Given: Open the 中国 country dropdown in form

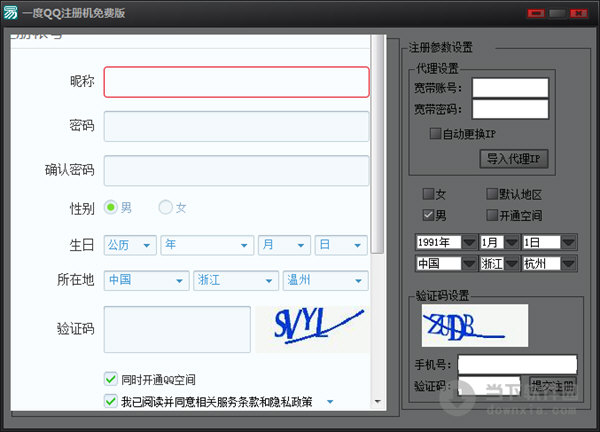Looking at the screenshot, I should [x=147, y=280].
